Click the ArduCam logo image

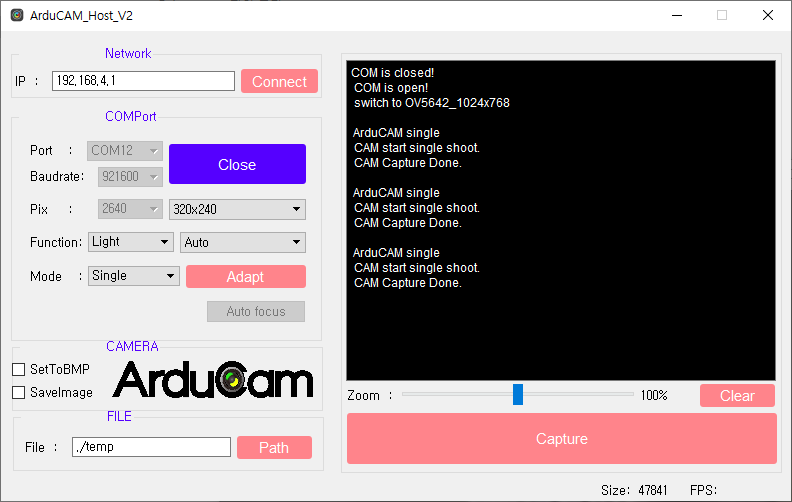tap(213, 379)
